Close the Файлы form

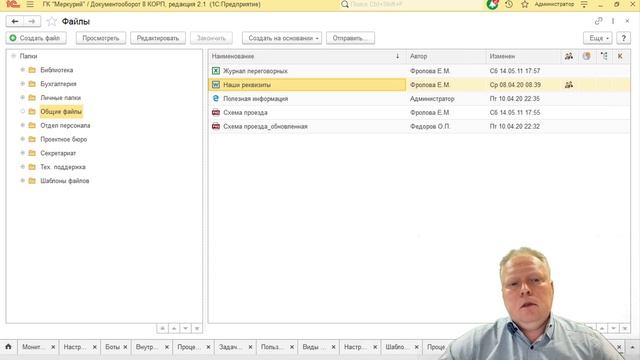click(627, 21)
